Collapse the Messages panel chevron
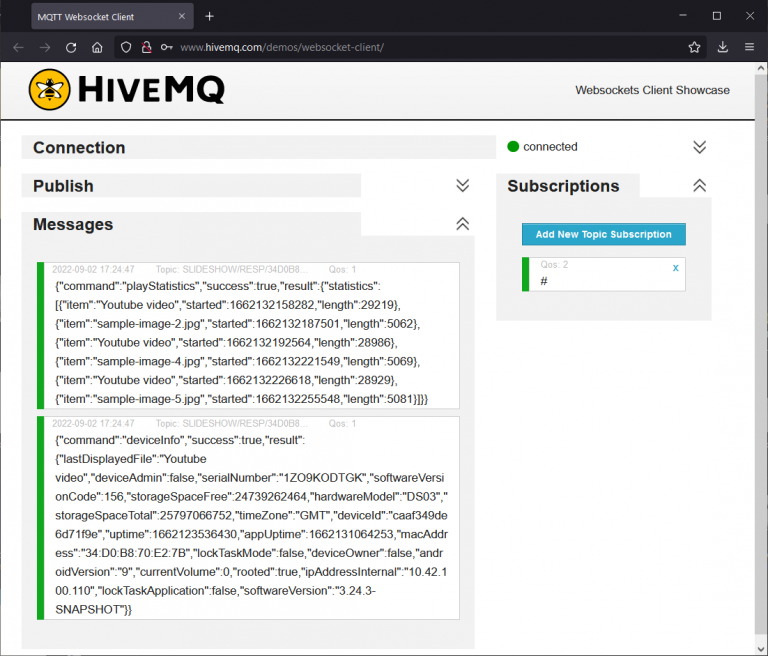Screen dimensions: 768x656 (x=462, y=224)
